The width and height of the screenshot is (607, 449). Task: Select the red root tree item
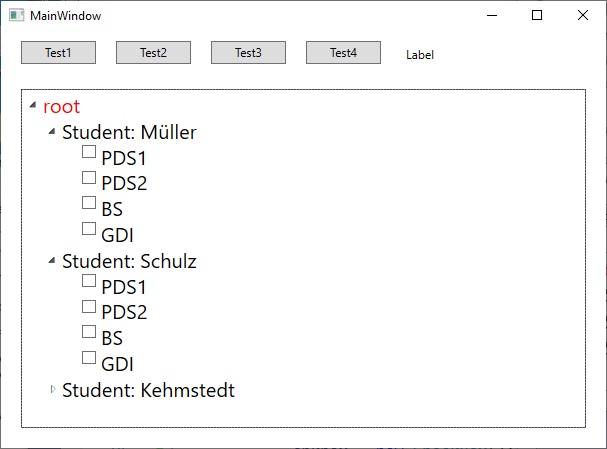pyautogui.click(x=61, y=107)
